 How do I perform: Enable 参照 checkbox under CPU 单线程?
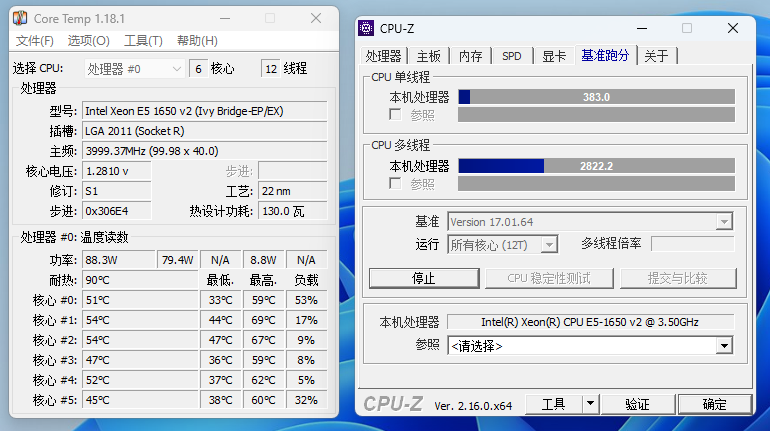[x=395, y=115]
